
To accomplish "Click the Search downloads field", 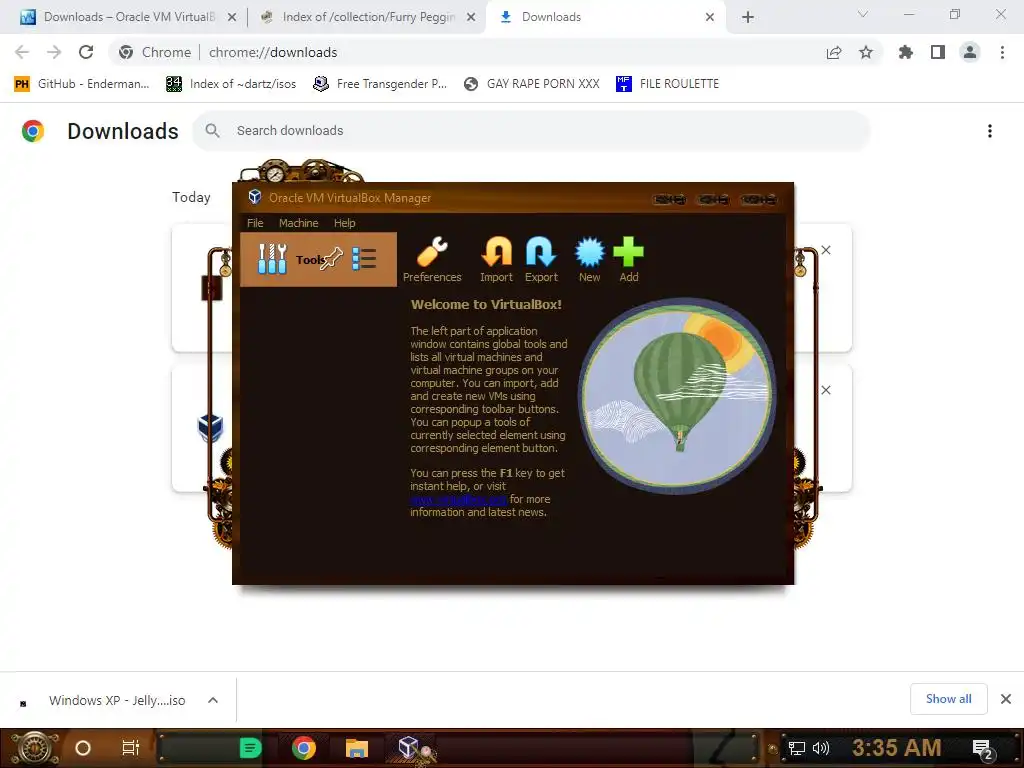I will point(532,131).
